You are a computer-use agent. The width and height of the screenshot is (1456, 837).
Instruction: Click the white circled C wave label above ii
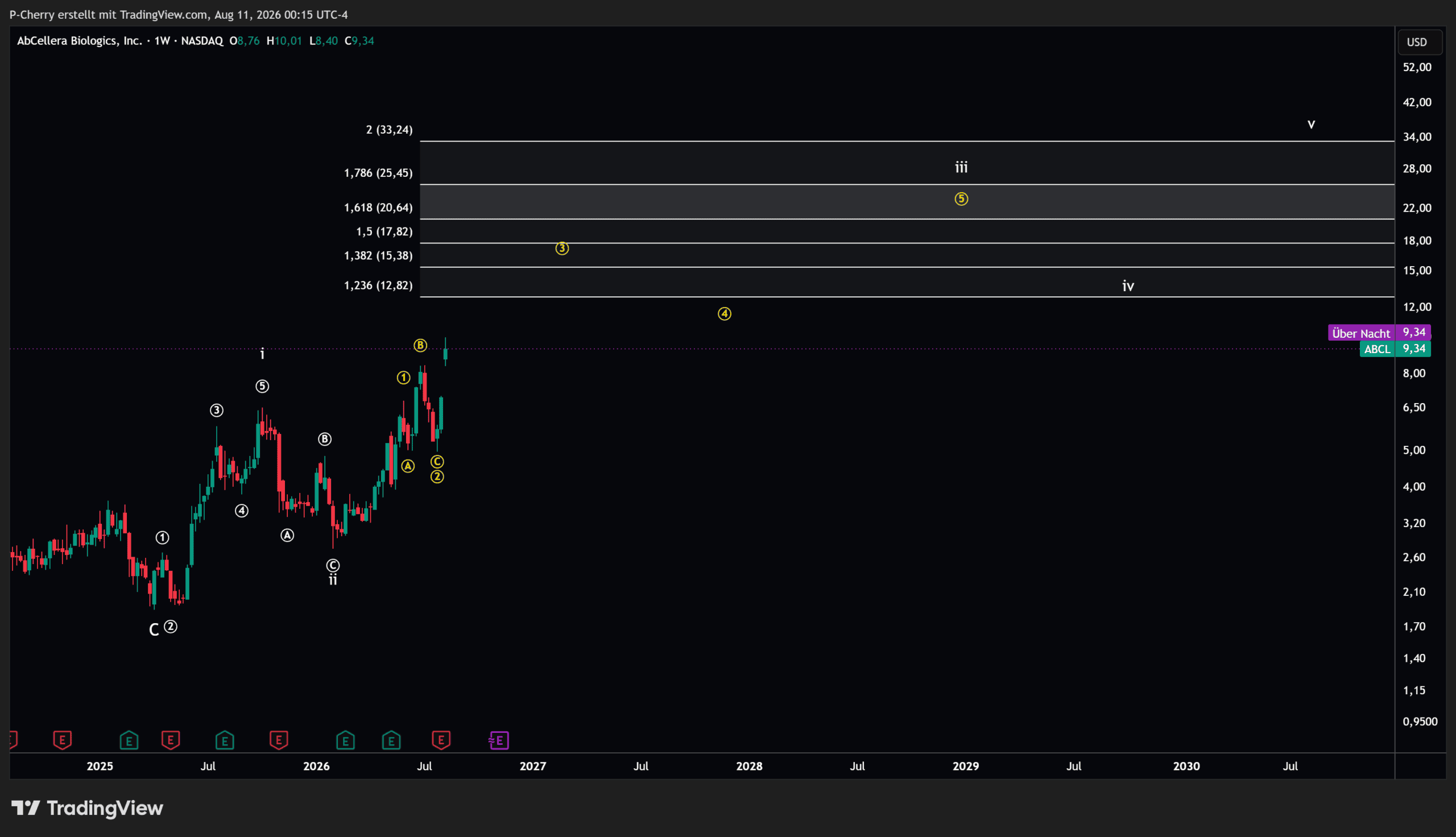(x=333, y=565)
